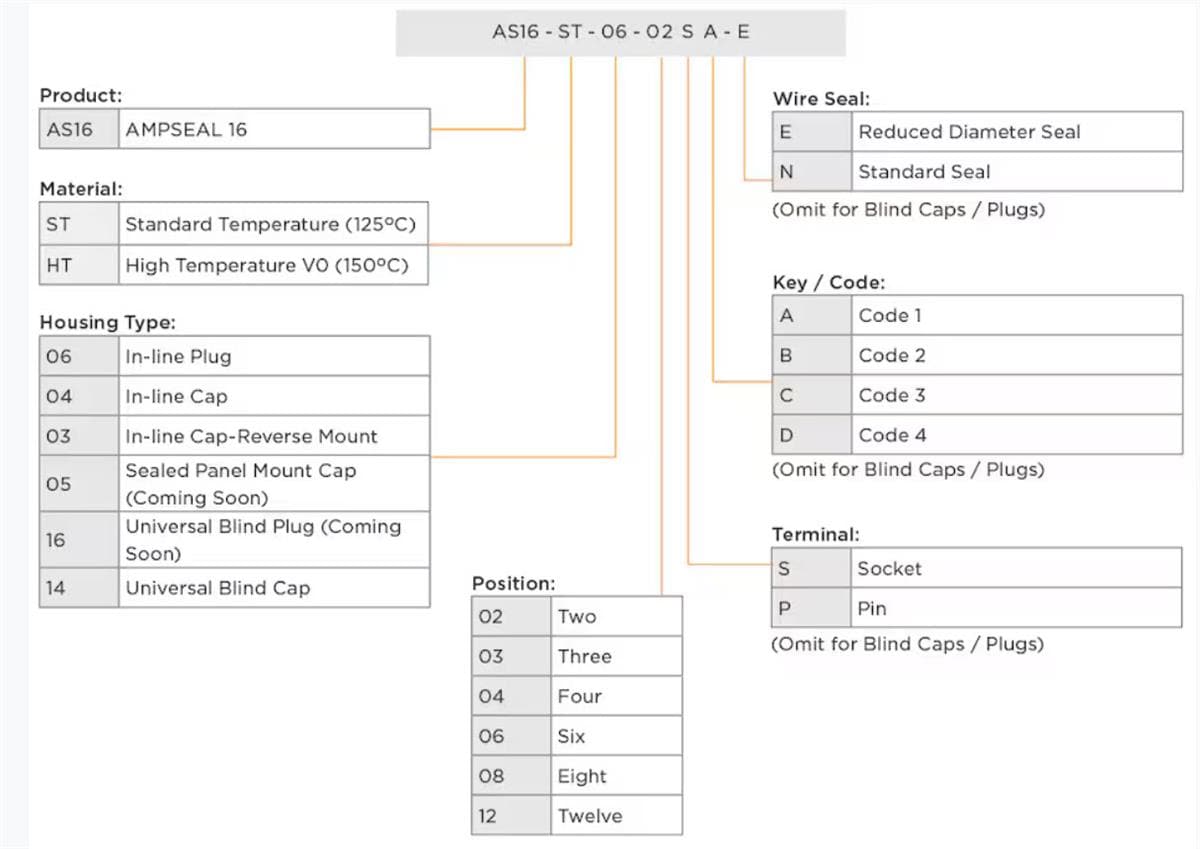Screen dimensions: 1200x849
Task: Click the AMPSEAL 16 product name cell
Action: 274,129
